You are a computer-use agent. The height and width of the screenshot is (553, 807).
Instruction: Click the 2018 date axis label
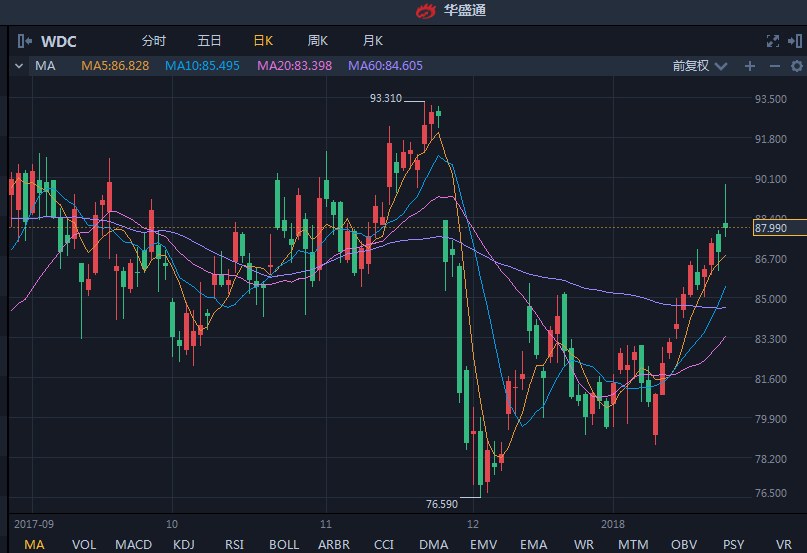pos(612,524)
